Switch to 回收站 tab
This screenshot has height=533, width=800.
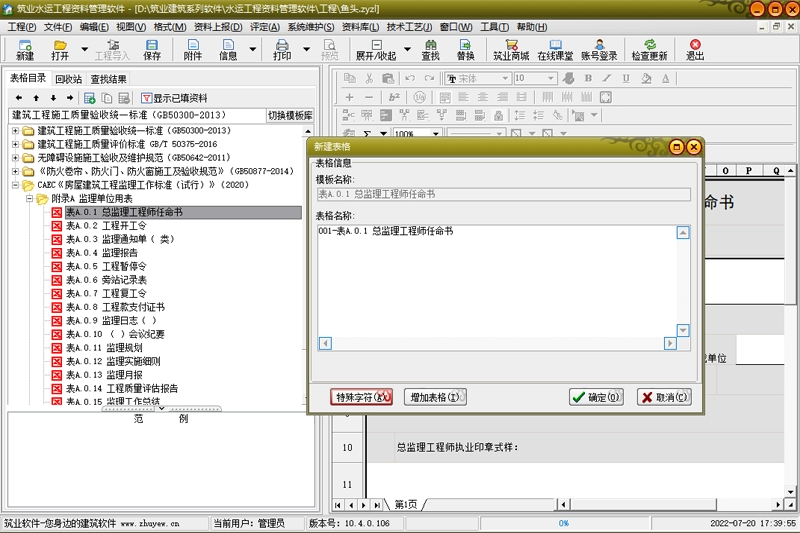(x=68, y=79)
